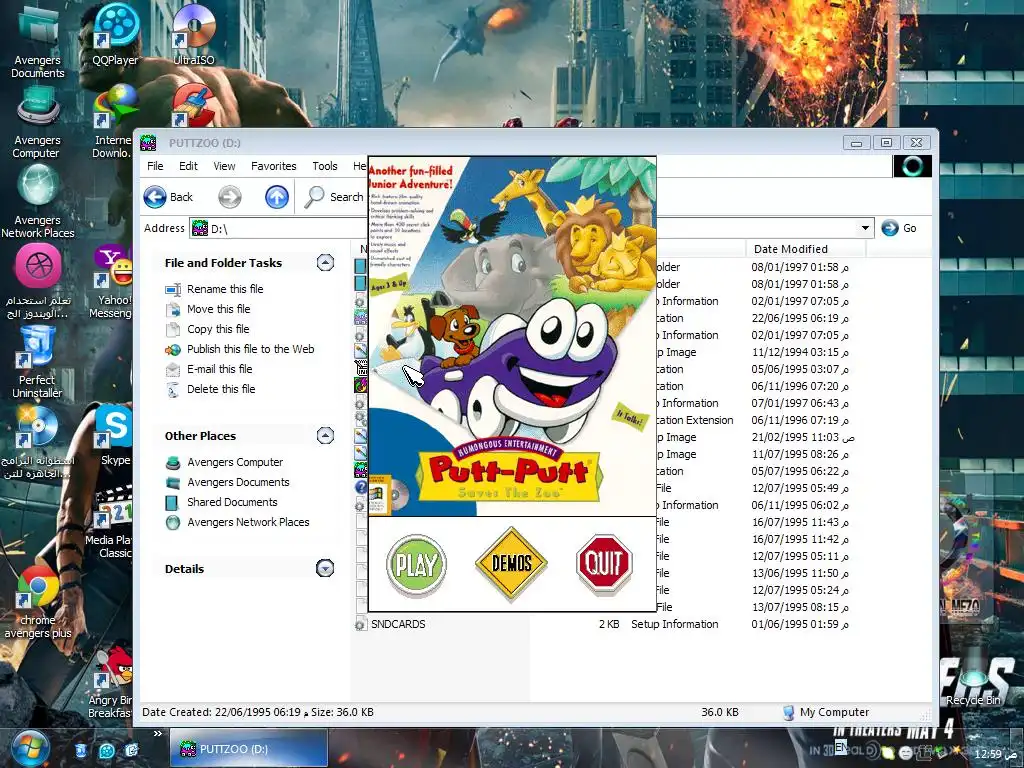The image size is (1024, 768).
Task: Click the taskbar clock 12:59
Action: 996,754
